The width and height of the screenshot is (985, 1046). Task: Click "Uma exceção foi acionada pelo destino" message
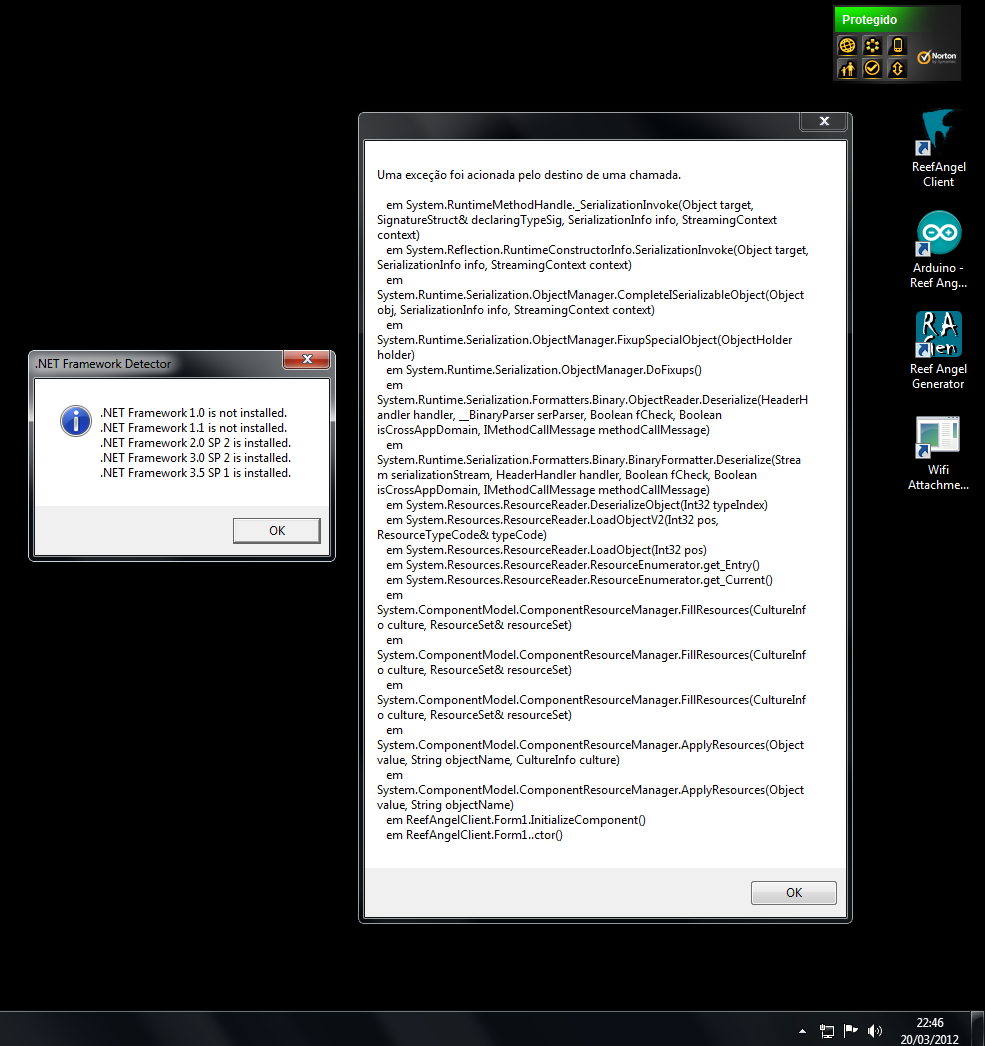529,175
